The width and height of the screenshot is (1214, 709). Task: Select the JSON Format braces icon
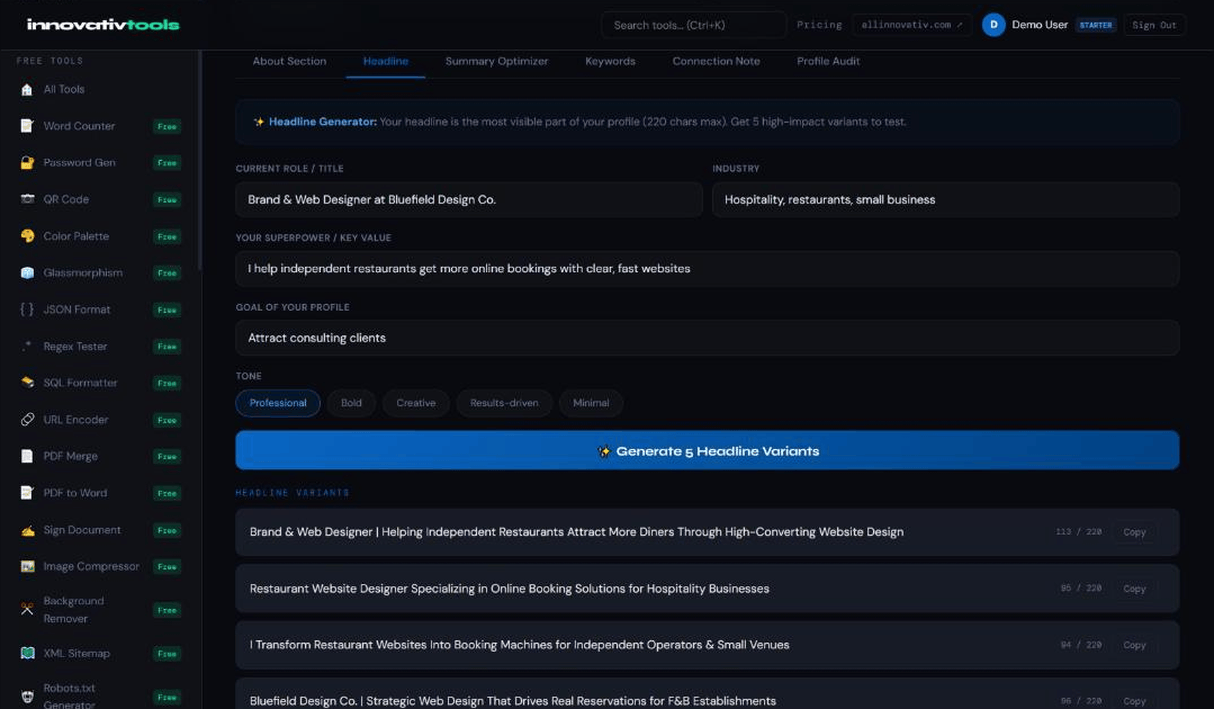27,309
